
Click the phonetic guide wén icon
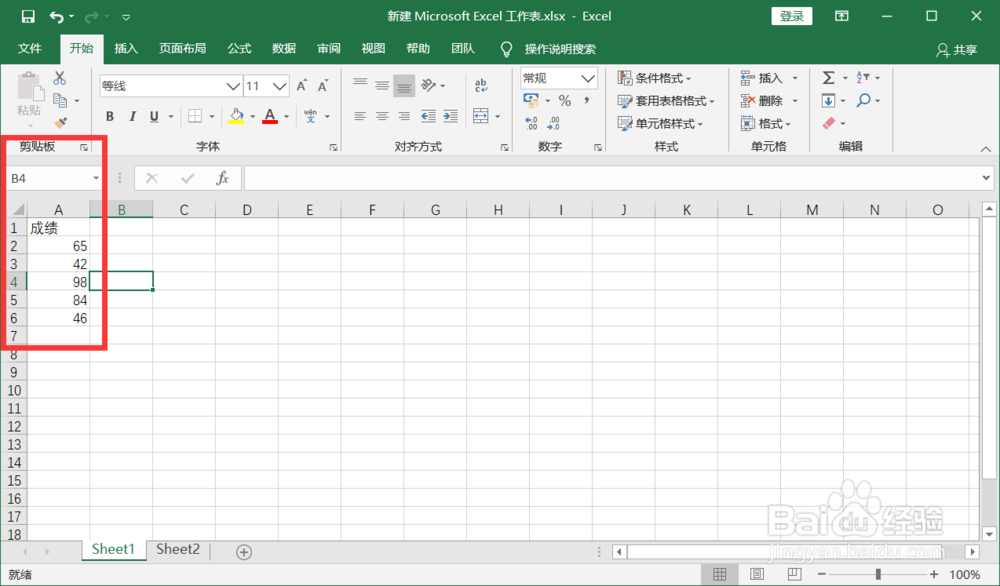click(x=311, y=116)
